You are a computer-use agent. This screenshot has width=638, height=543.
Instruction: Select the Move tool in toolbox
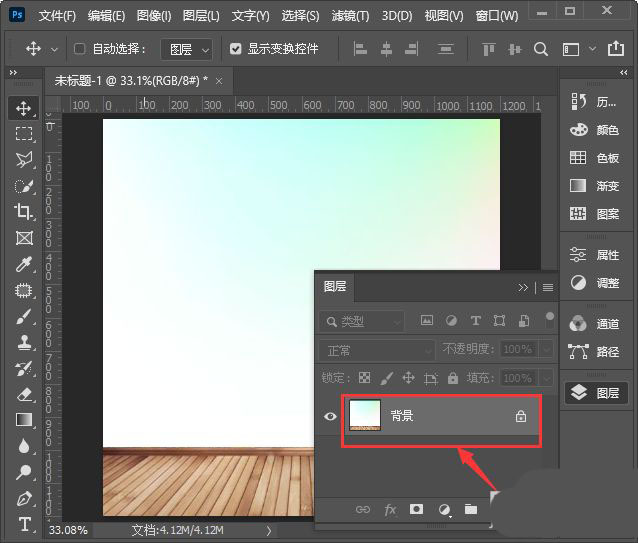pos(24,108)
